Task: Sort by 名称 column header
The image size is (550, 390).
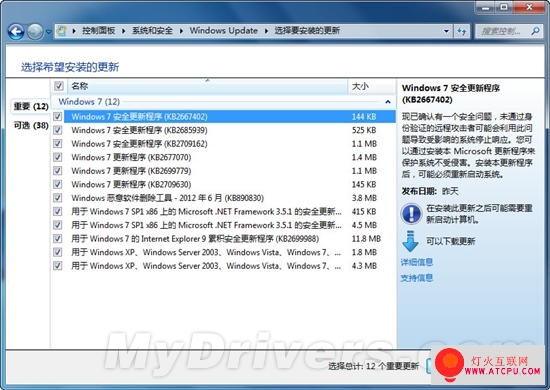Action: [x=207, y=86]
